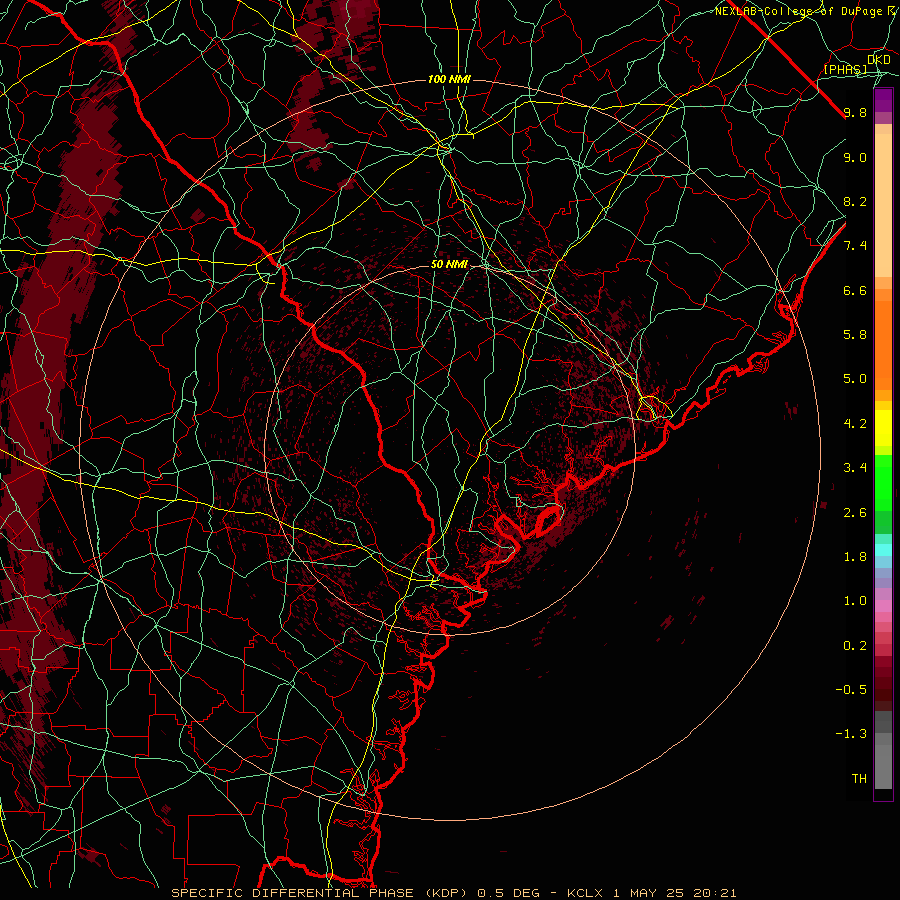The height and width of the screenshot is (900, 900).
Task: Click the KCLX station identifier in caption
Action: coord(585,893)
